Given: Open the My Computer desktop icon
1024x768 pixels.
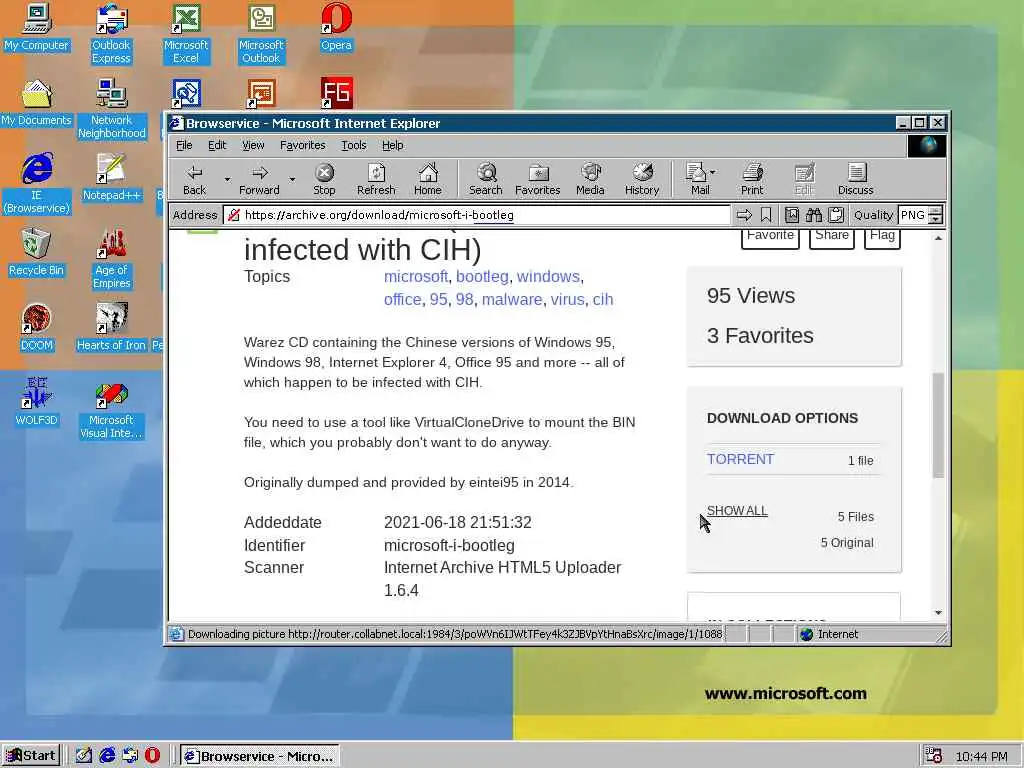Looking at the screenshot, I should [37, 27].
